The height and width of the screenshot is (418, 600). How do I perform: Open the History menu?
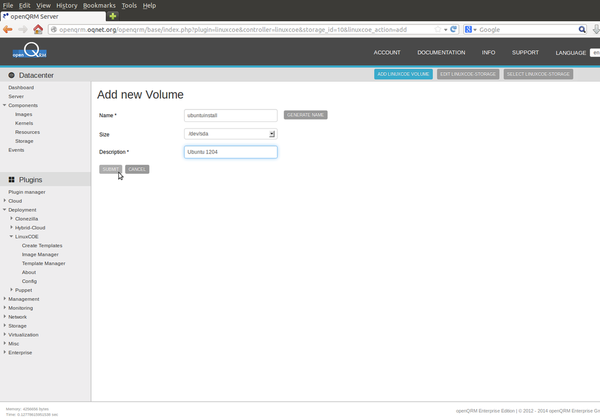click(67, 5)
